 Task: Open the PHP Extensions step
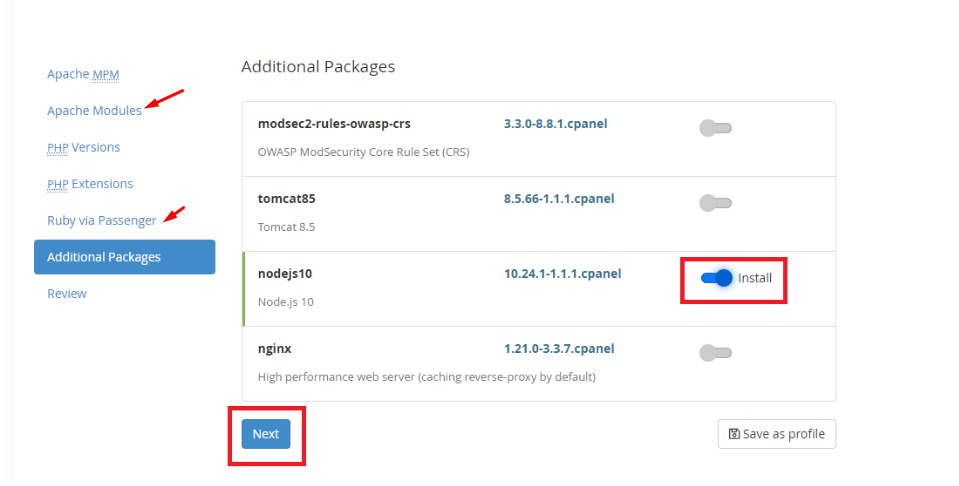tap(90, 184)
